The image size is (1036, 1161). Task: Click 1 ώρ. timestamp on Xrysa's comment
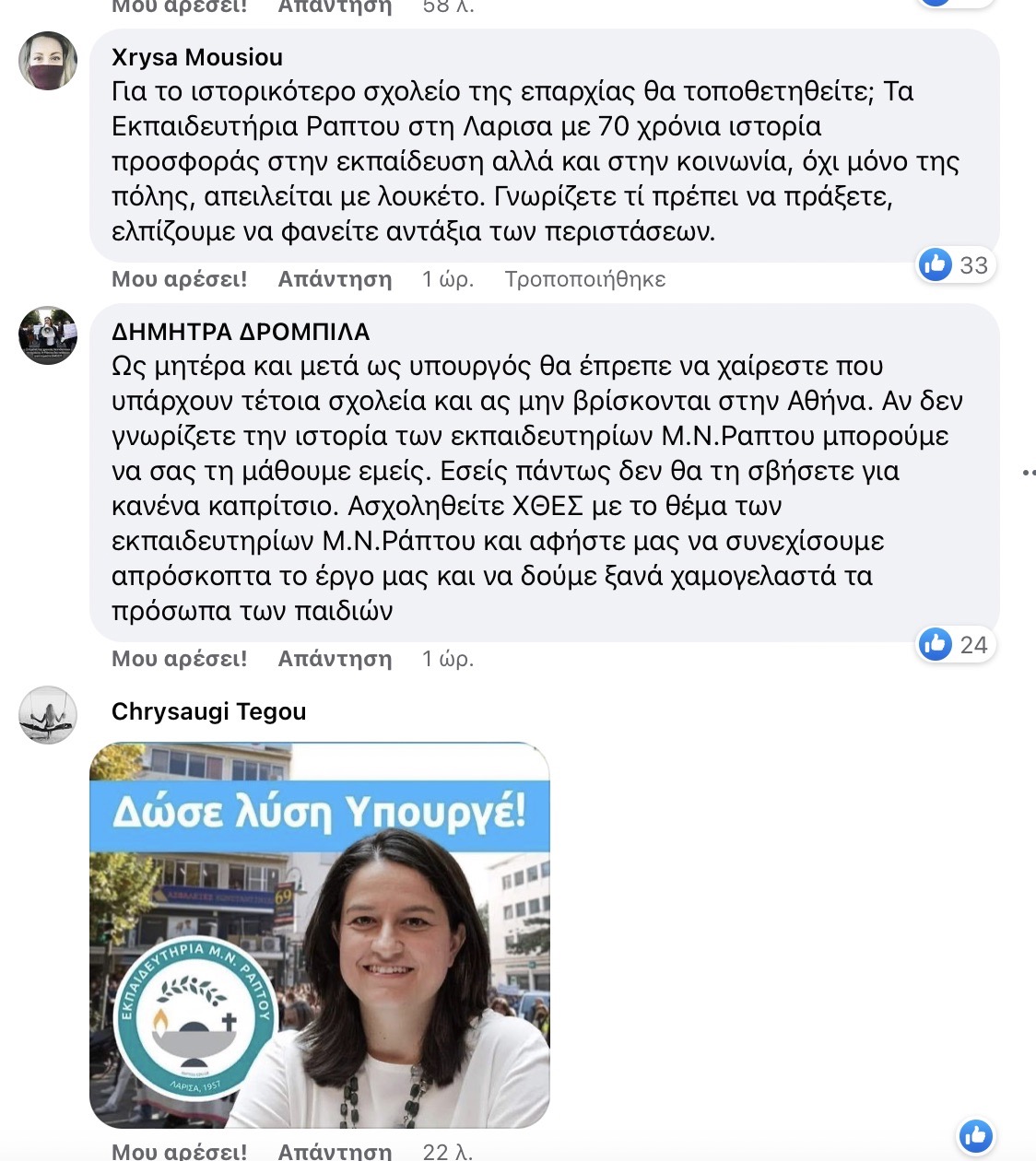click(x=448, y=279)
